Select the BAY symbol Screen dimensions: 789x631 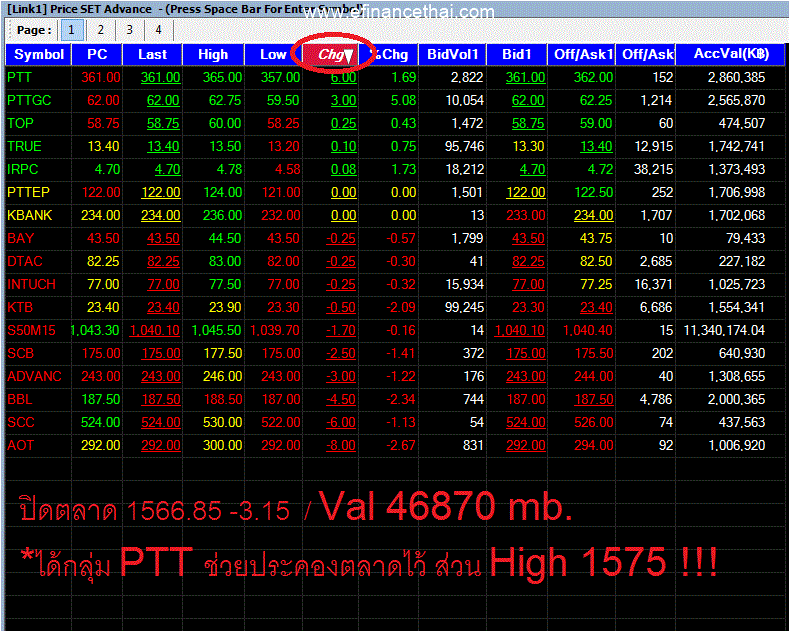[x=20, y=239]
